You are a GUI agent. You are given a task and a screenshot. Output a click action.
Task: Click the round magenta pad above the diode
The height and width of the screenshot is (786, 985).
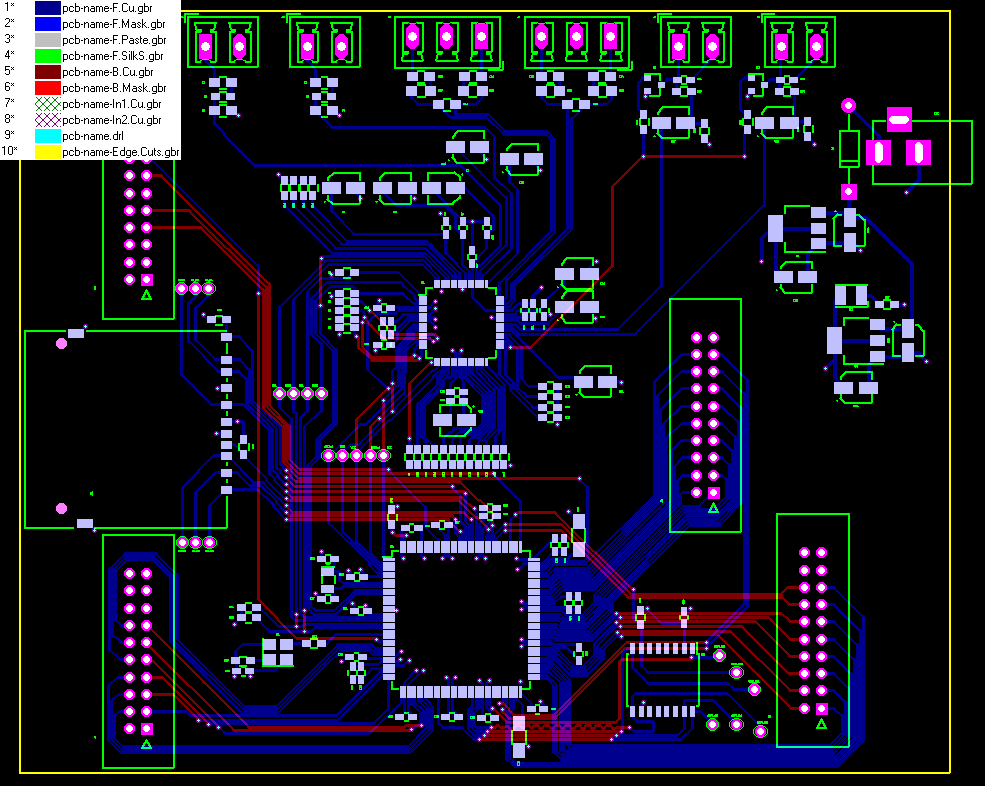848,106
